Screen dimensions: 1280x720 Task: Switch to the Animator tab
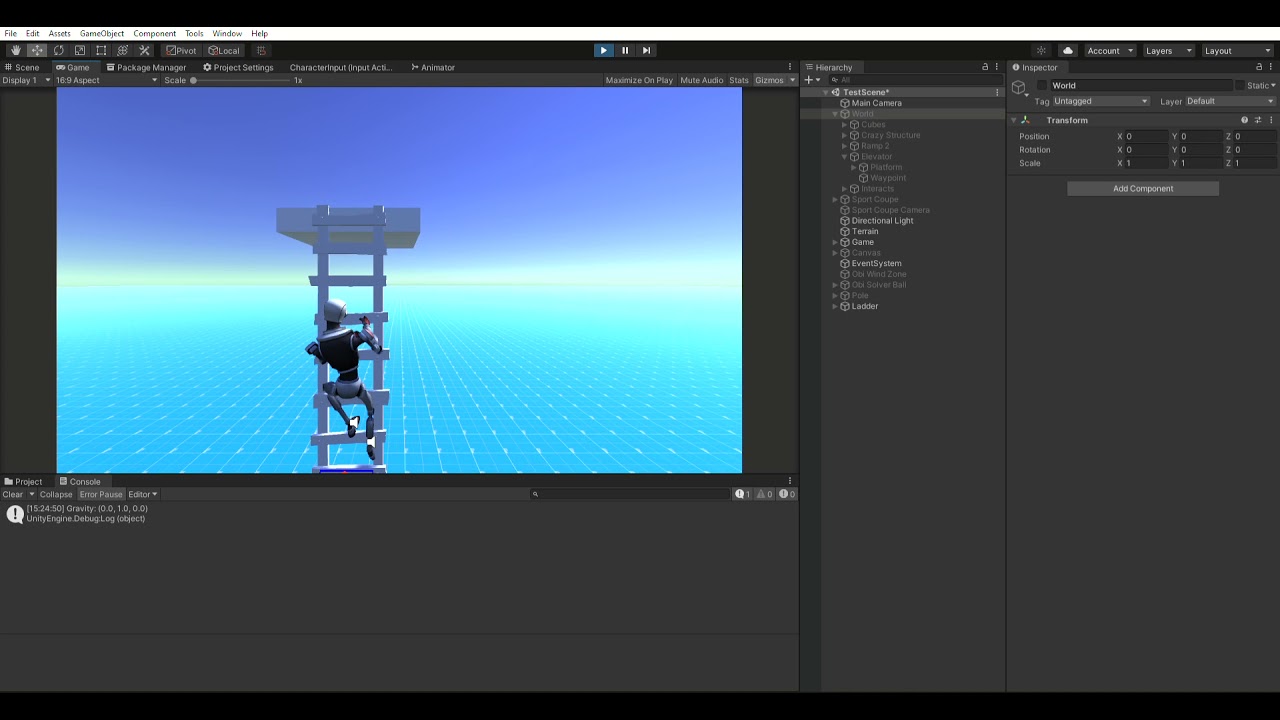[432, 67]
